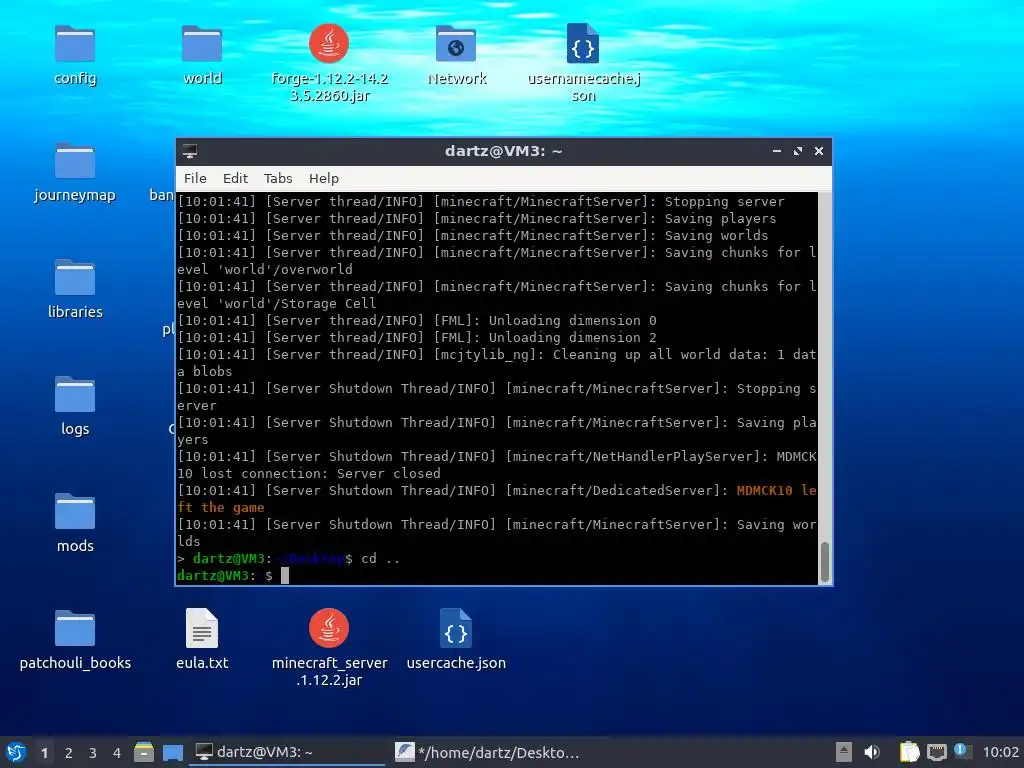The width and height of the screenshot is (1024, 768).
Task: Click the removable media eject tray icon
Action: (x=844, y=752)
